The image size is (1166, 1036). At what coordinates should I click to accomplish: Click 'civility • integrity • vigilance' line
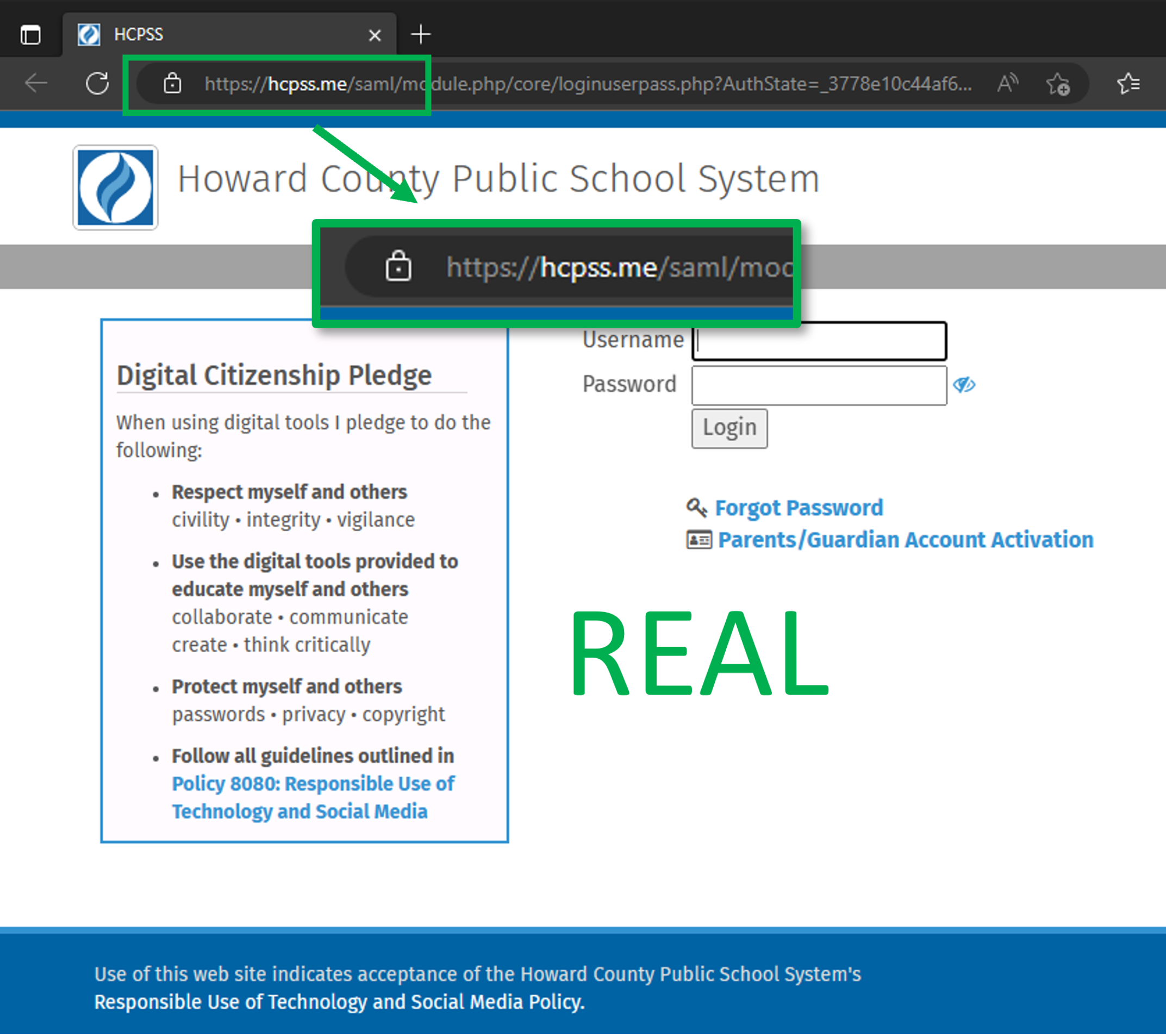point(293,520)
